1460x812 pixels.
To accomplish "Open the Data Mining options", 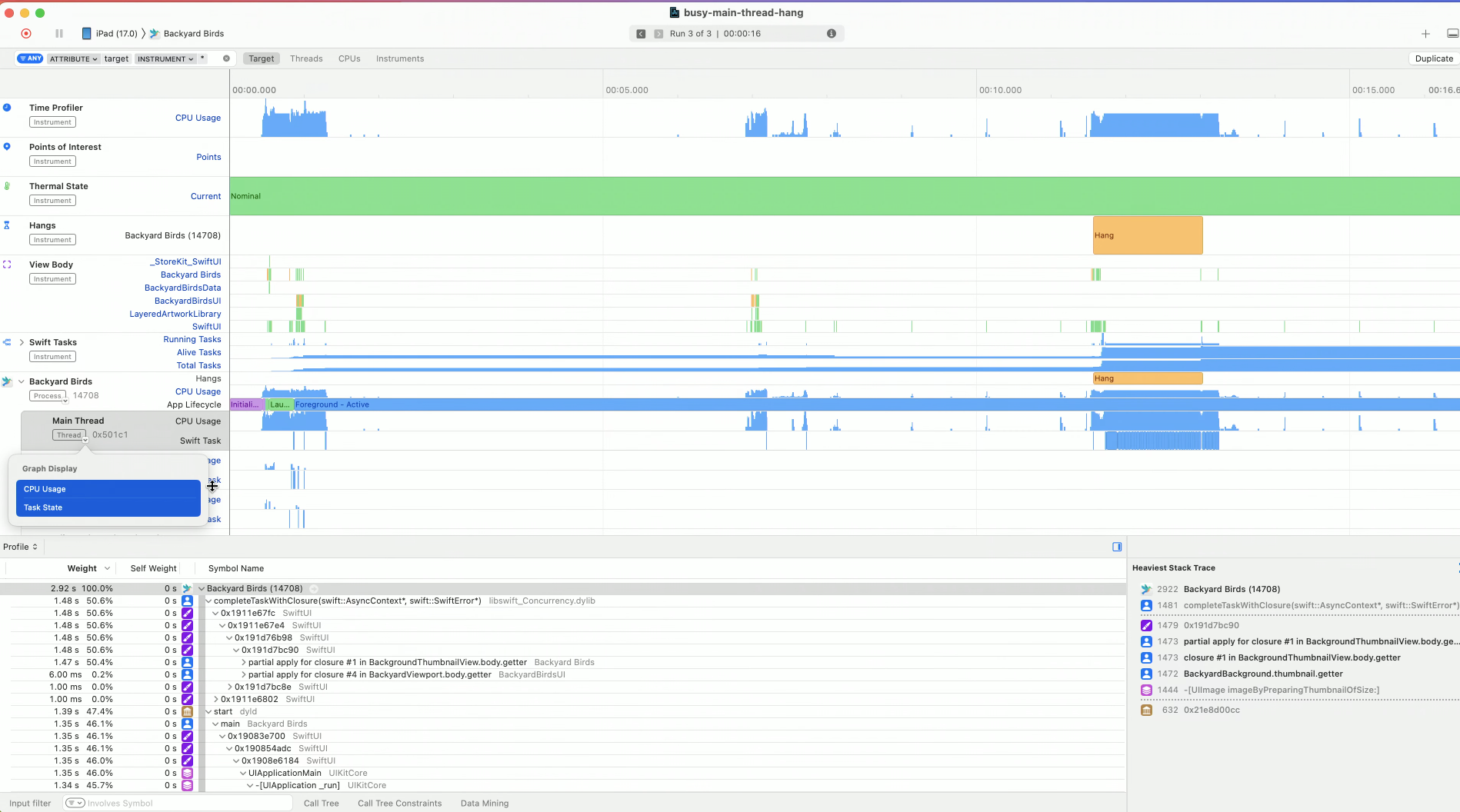I will click(485, 804).
